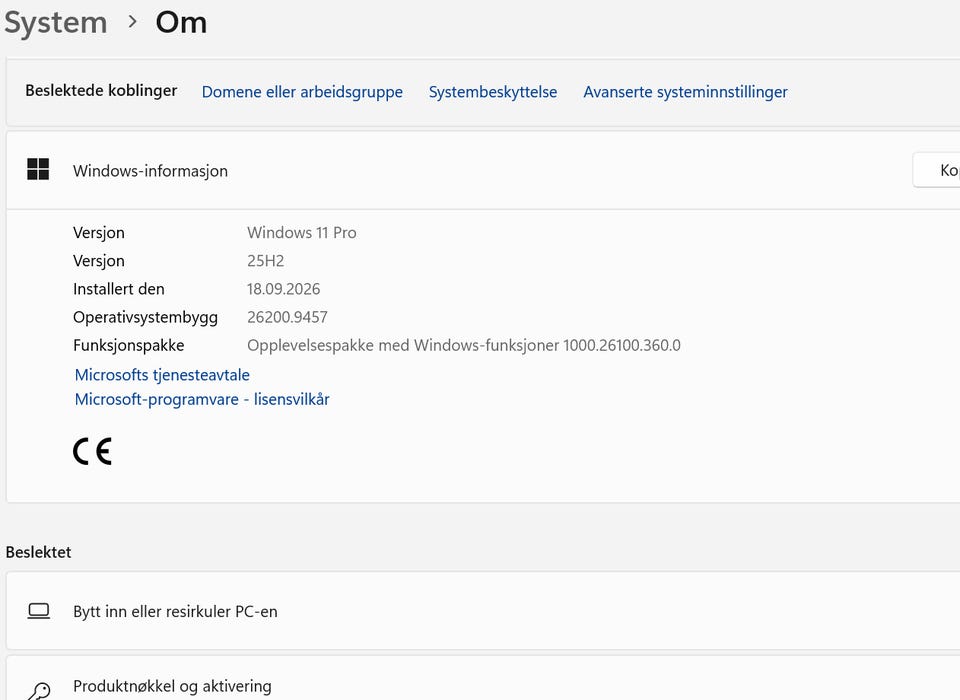Go back to System breadcrumb

56,23
